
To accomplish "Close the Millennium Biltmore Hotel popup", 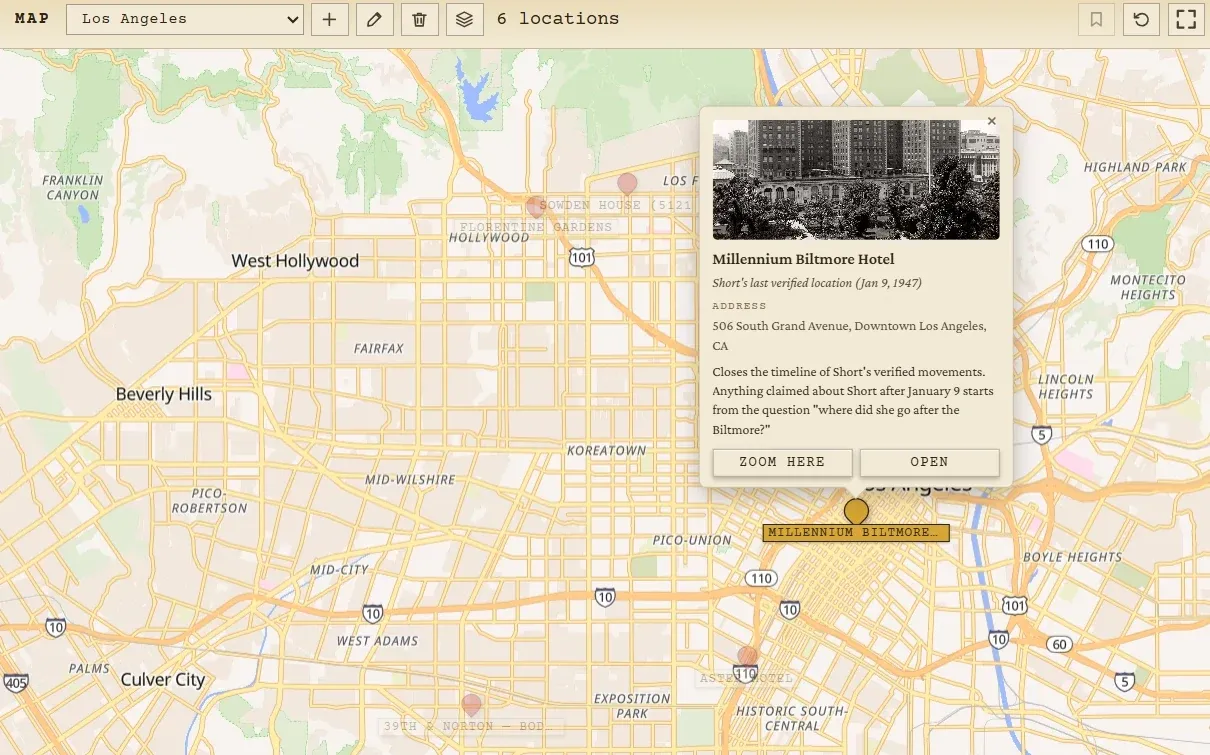I will tap(992, 121).
